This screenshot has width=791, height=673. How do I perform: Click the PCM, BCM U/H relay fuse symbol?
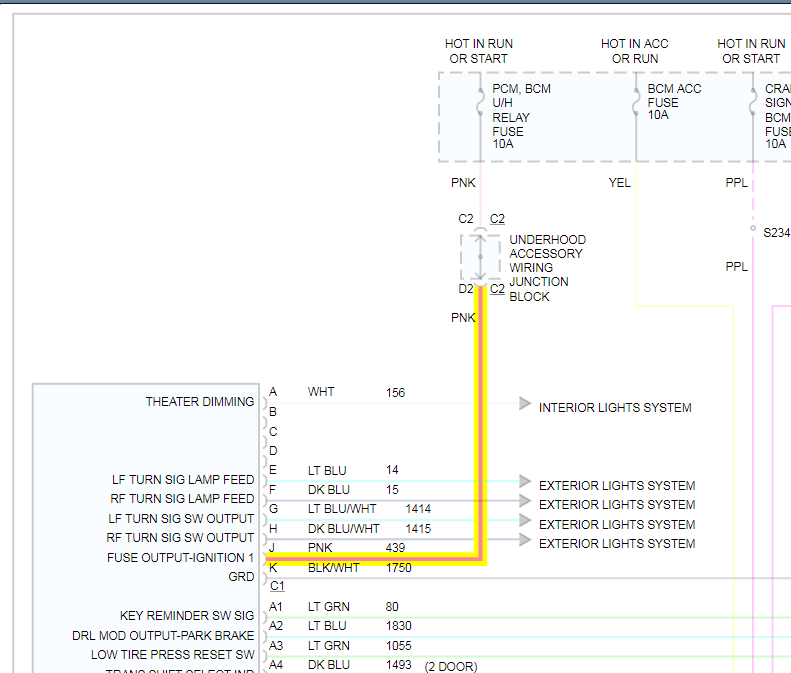point(480,102)
